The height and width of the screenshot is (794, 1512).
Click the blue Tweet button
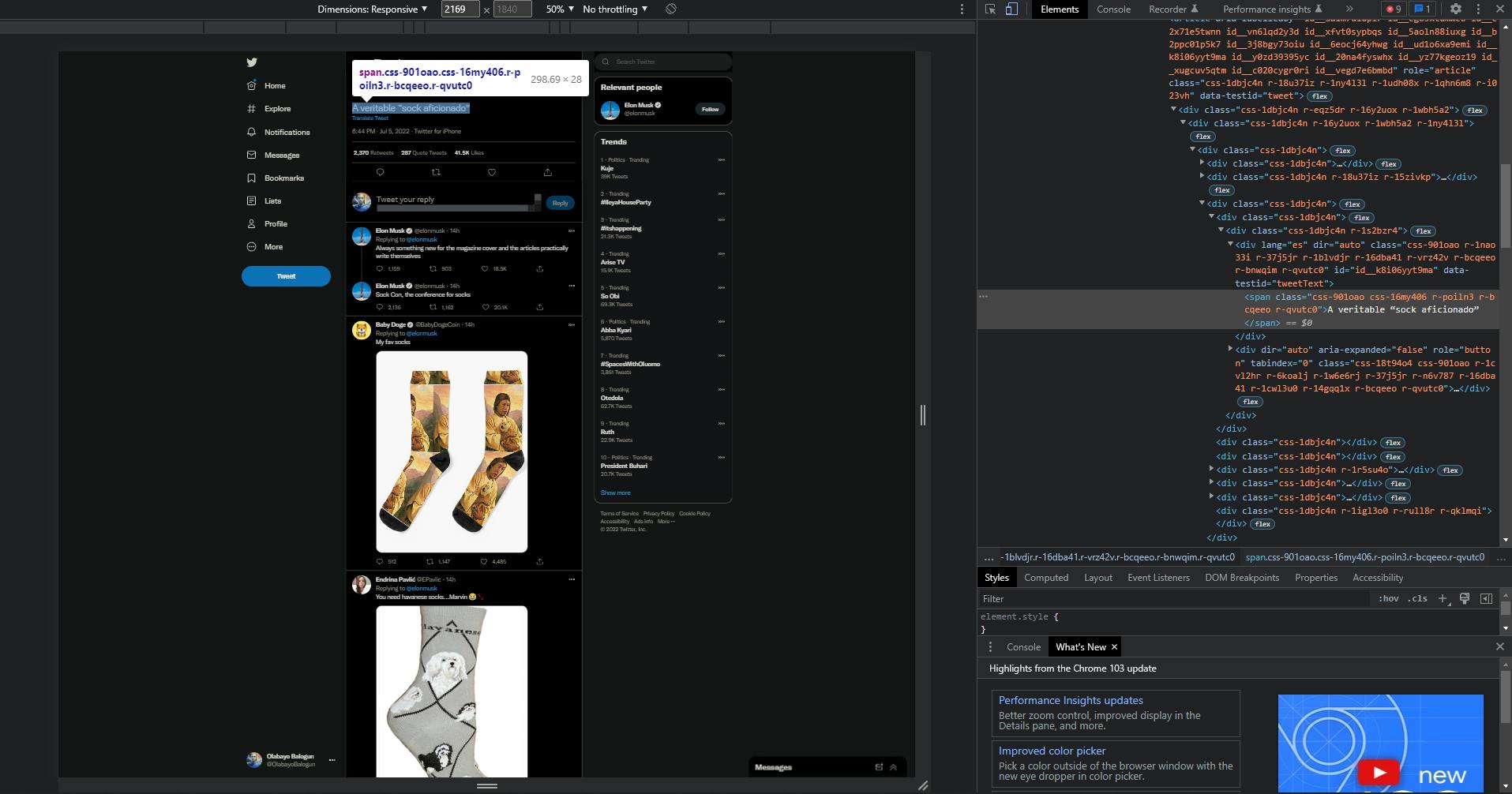[x=286, y=276]
